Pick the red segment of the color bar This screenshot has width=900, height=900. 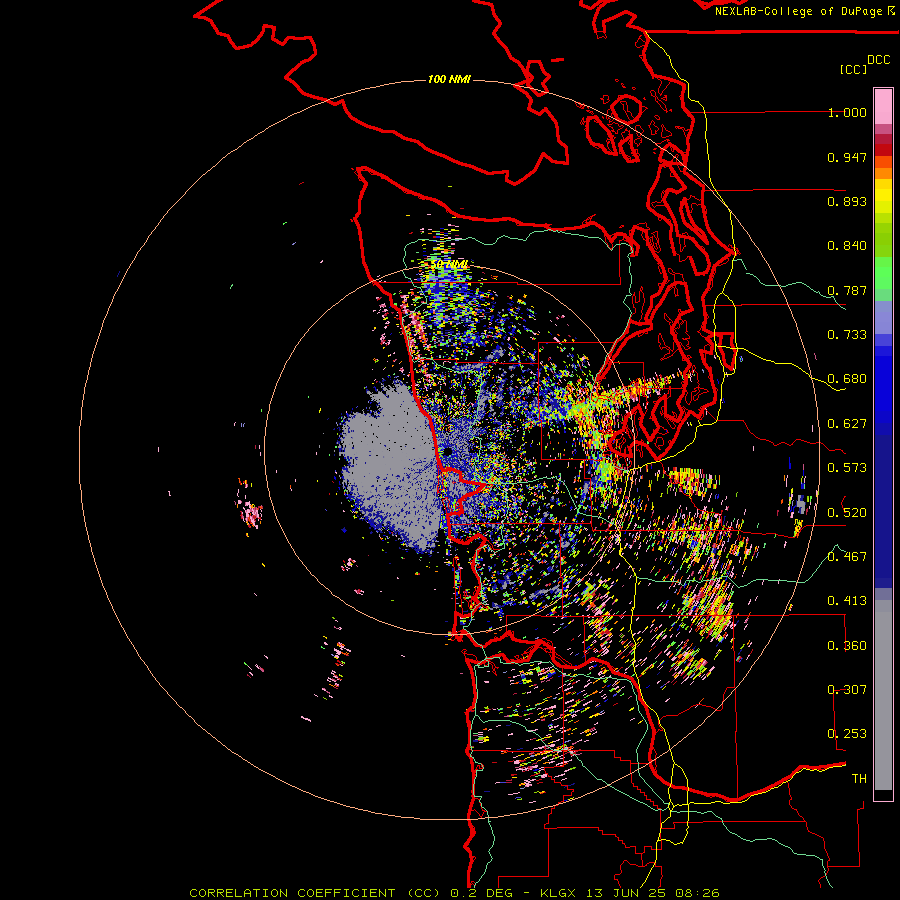[883, 150]
